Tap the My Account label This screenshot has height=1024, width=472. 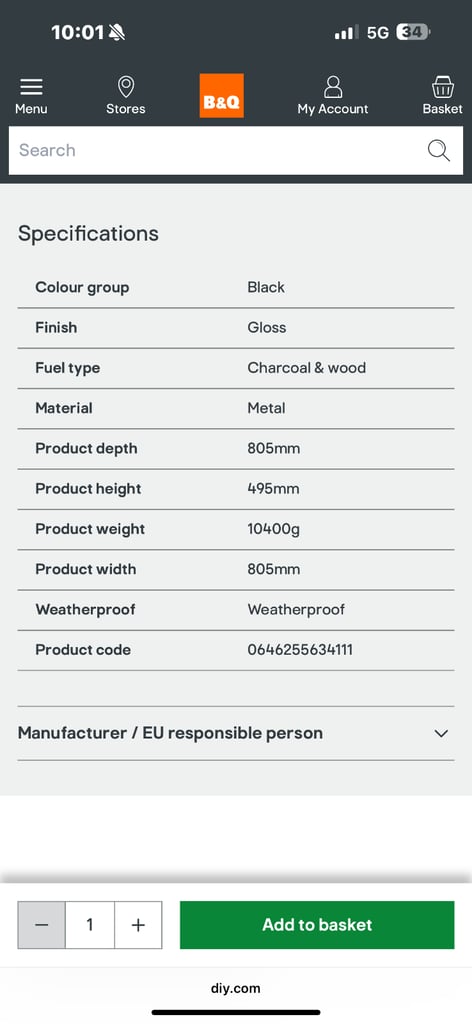click(x=333, y=109)
